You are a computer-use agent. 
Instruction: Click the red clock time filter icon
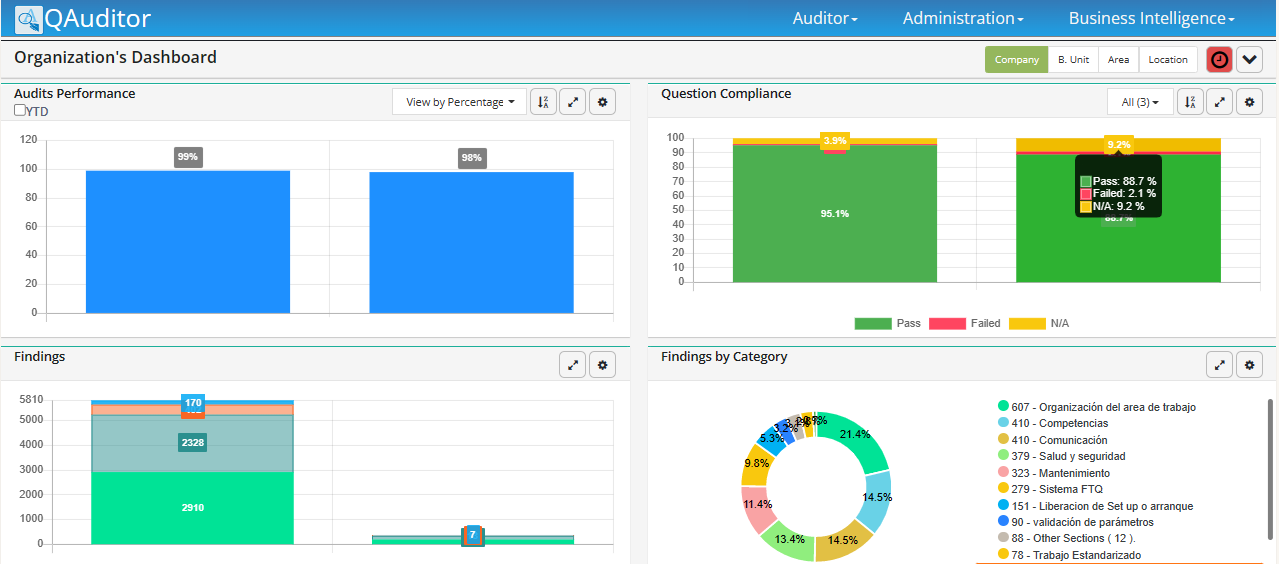click(1219, 60)
